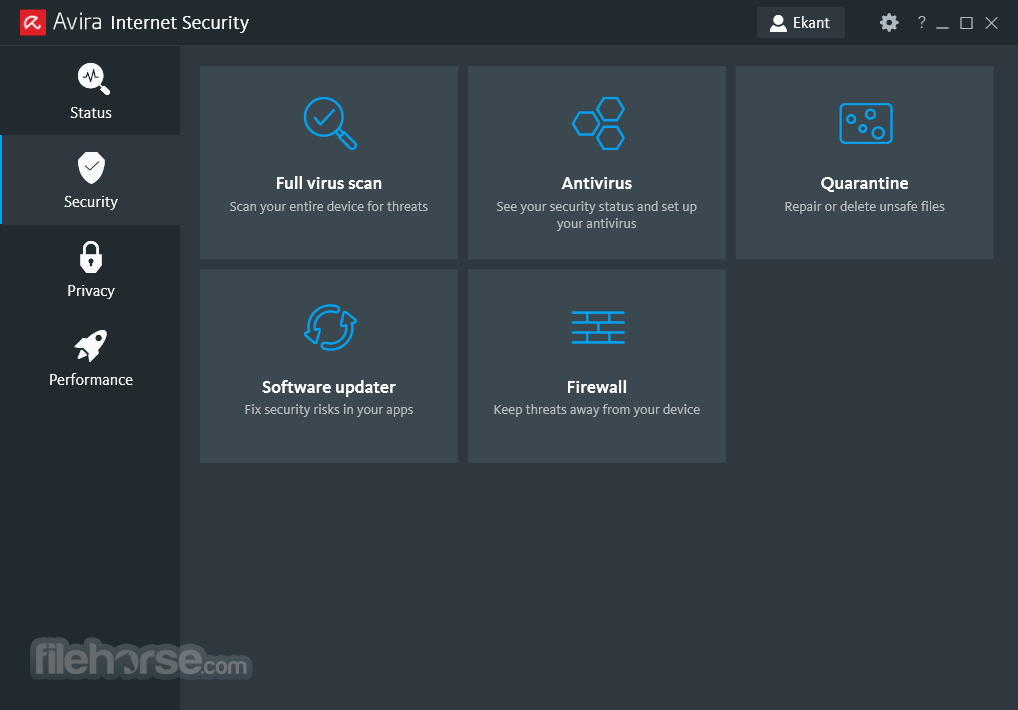Screen dimensions: 1018x710
Task: Click 'Fix security risks in your apps'
Action: tap(329, 410)
